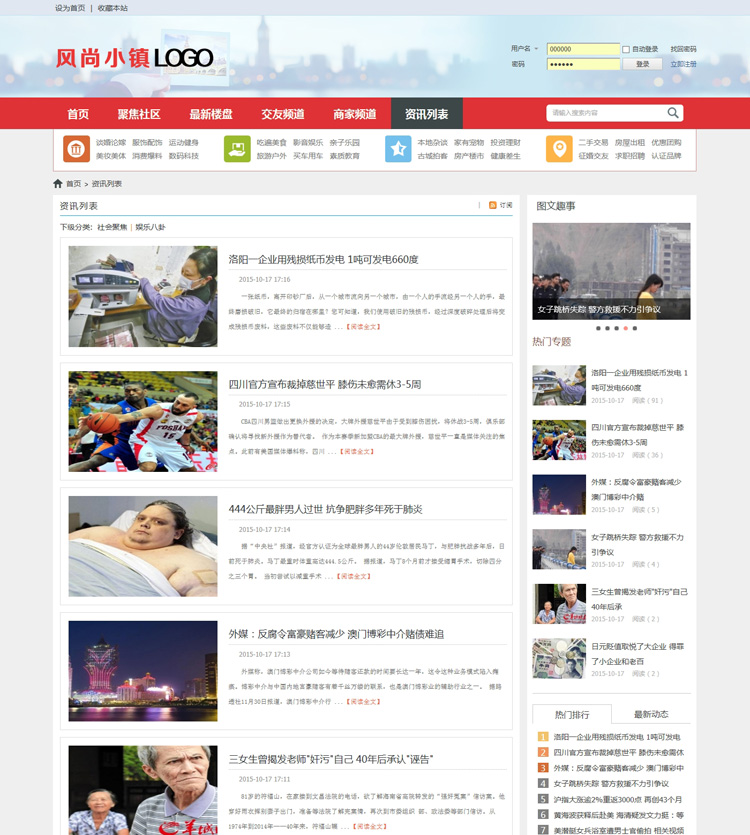The width and height of the screenshot is (750, 835).
Task: Open 女子跳桥失踪 警方救援不力 in 热门专题
Action: coord(638,545)
